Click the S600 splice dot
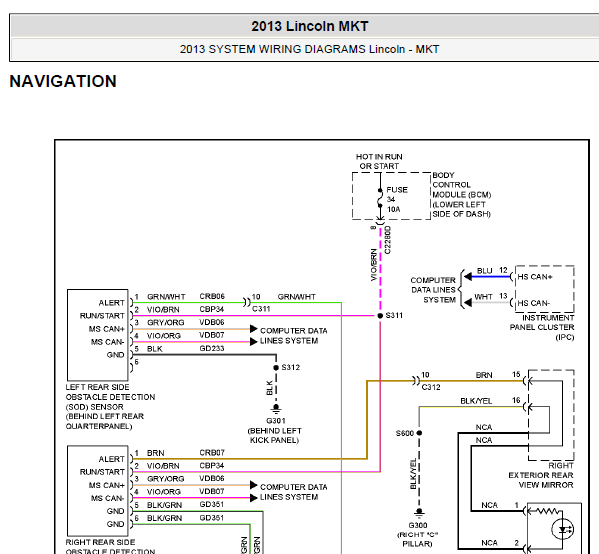Image resolution: width=599 pixels, height=554 pixels. point(419,433)
